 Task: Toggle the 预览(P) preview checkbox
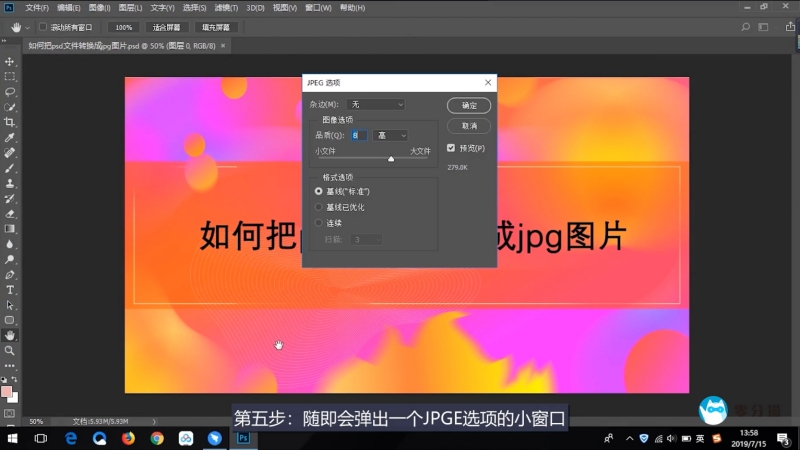451,148
